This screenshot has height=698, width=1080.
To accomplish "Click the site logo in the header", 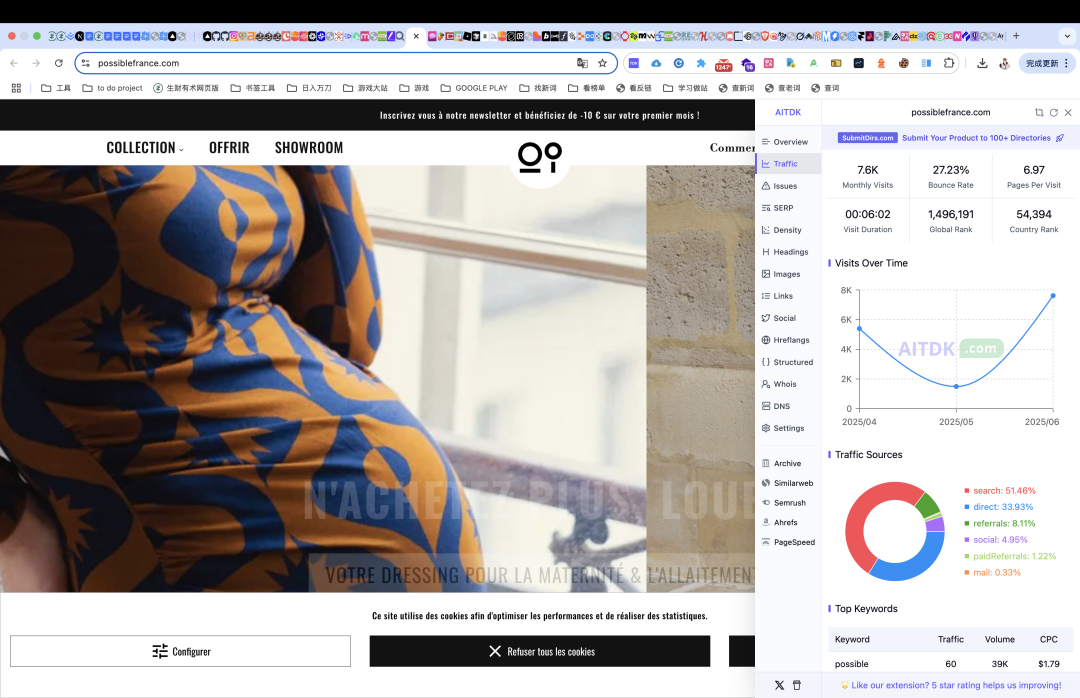I will point(540,157).
